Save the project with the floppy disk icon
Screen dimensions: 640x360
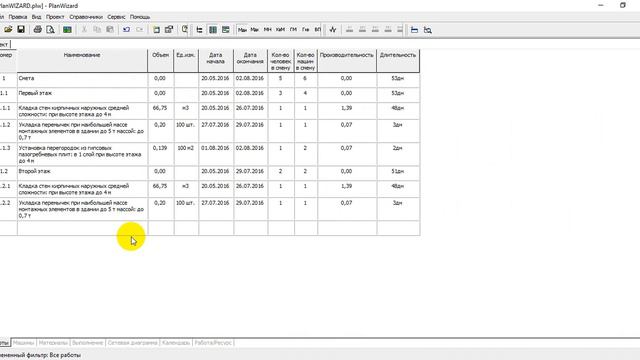(21, 29)
